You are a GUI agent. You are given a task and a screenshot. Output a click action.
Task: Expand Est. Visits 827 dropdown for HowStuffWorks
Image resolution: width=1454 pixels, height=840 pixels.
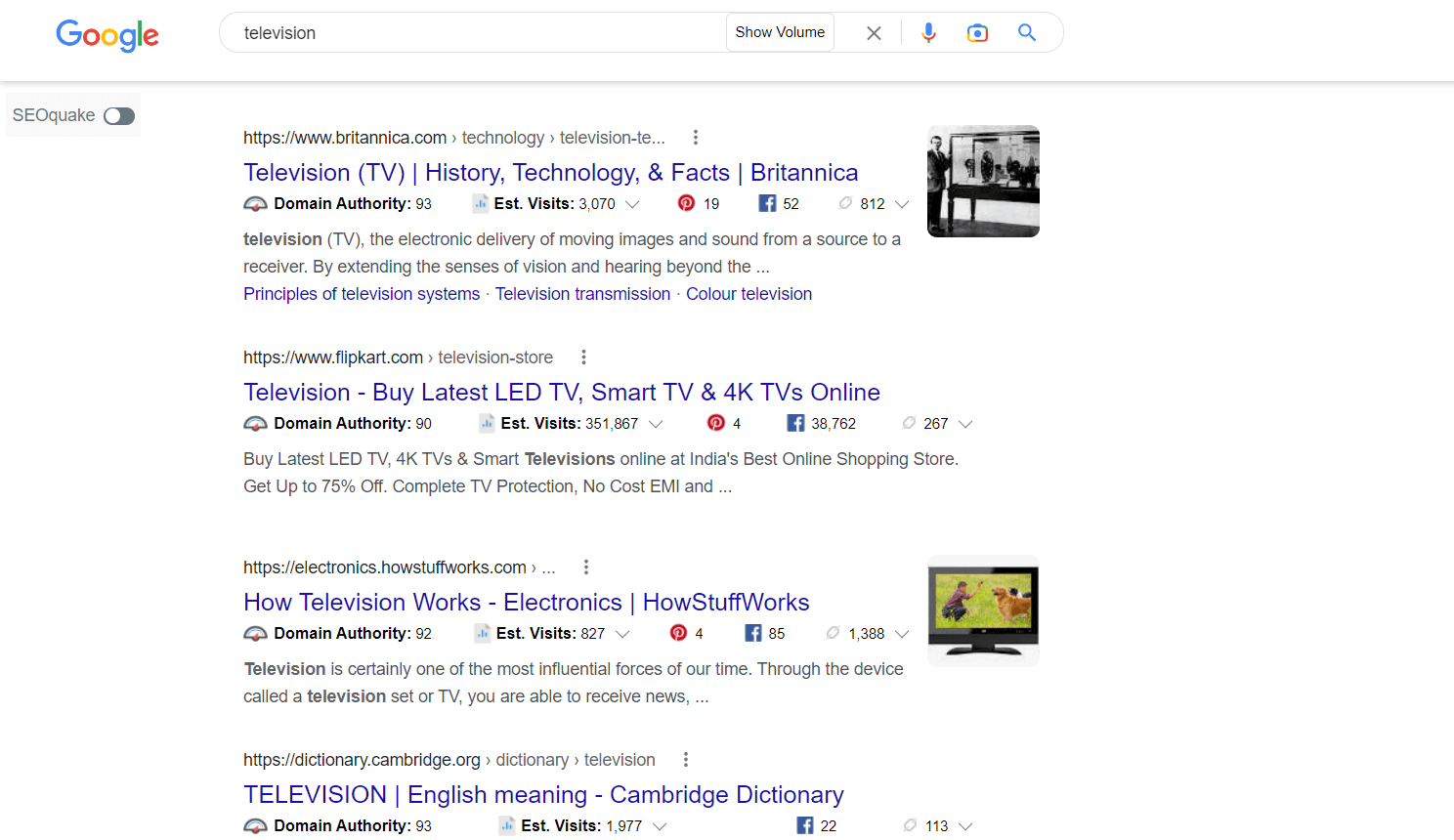(622, 634)
